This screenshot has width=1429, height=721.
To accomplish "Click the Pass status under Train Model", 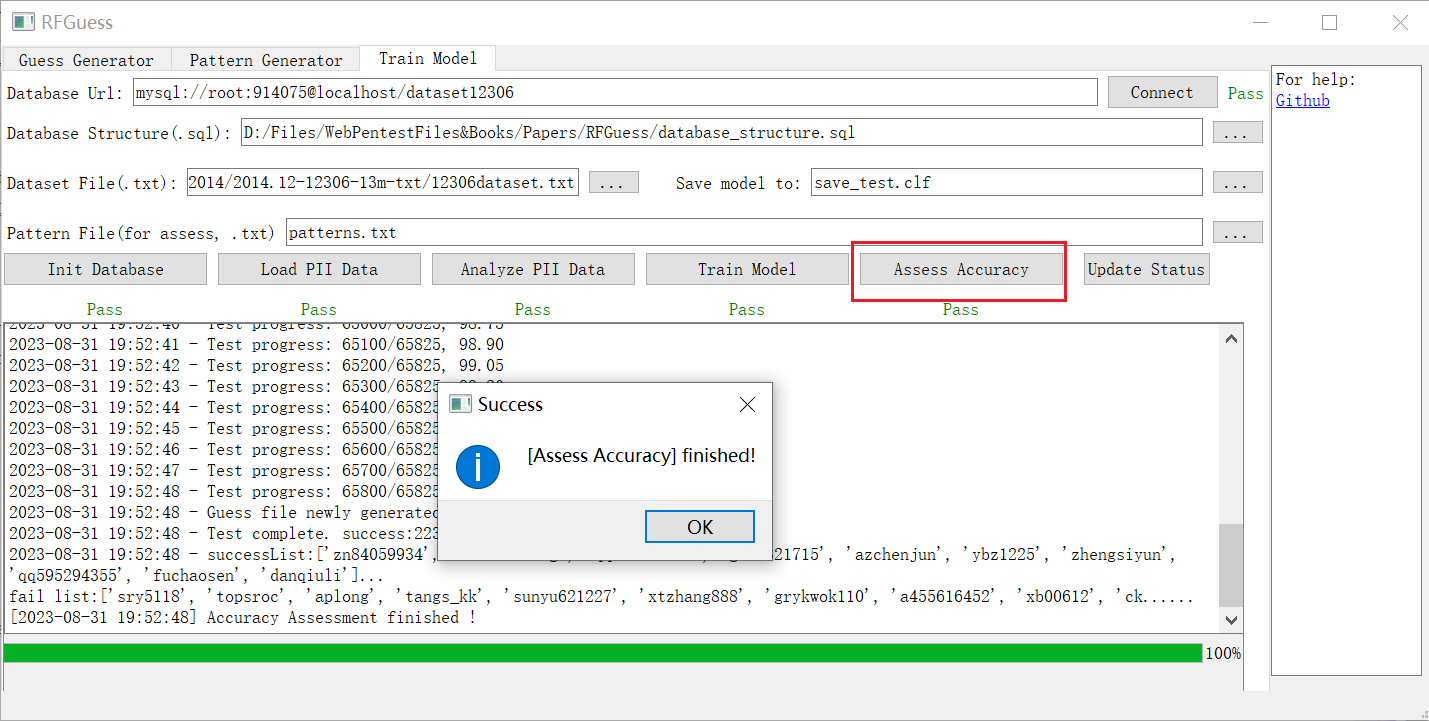I will point(747,310).
